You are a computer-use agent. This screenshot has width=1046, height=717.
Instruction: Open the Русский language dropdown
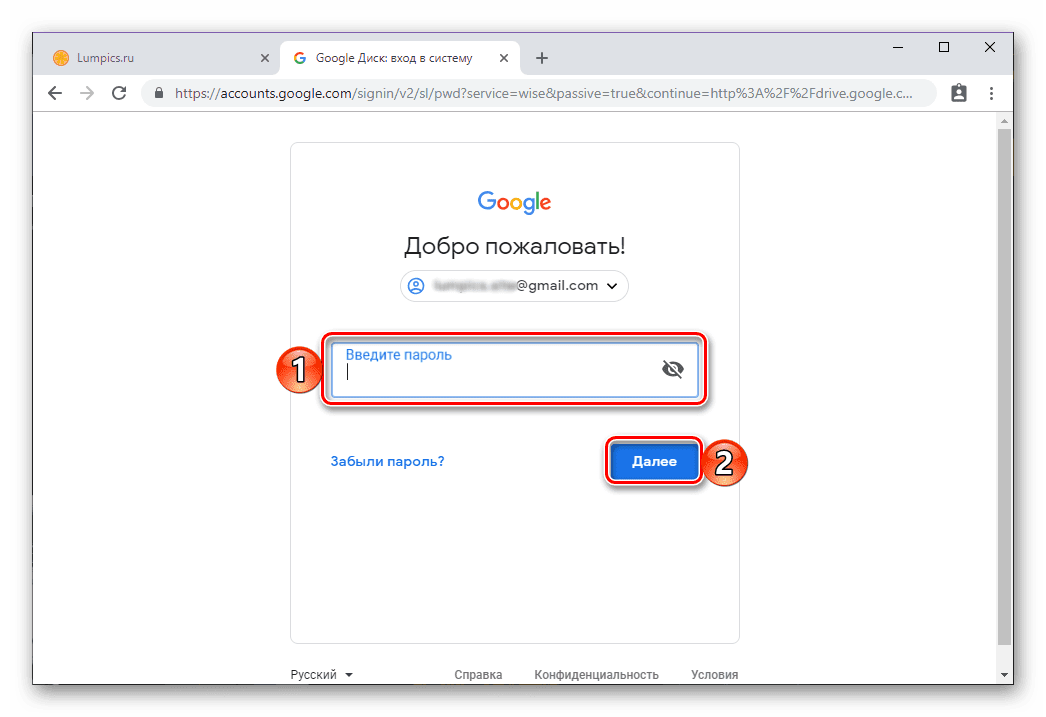322,674
